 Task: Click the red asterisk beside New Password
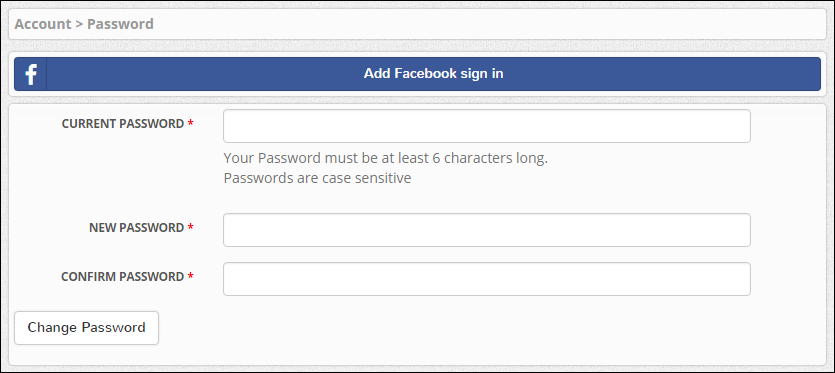pos(190,227)
